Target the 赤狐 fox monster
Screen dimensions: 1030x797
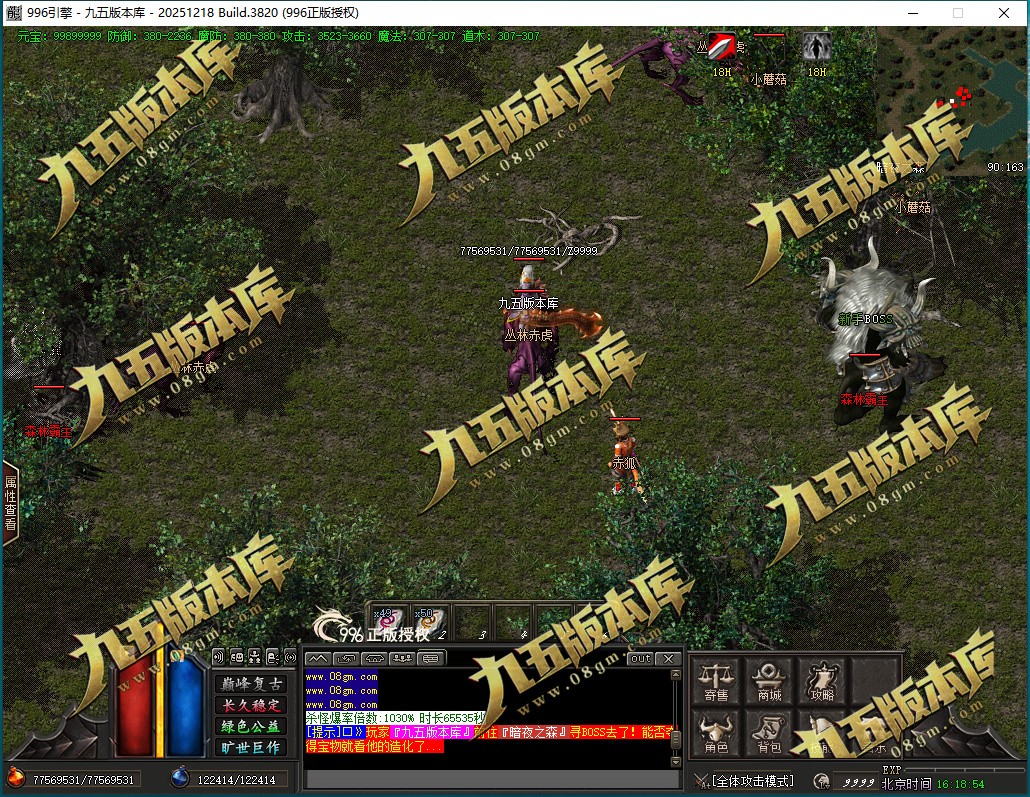(x=625, y=457)
